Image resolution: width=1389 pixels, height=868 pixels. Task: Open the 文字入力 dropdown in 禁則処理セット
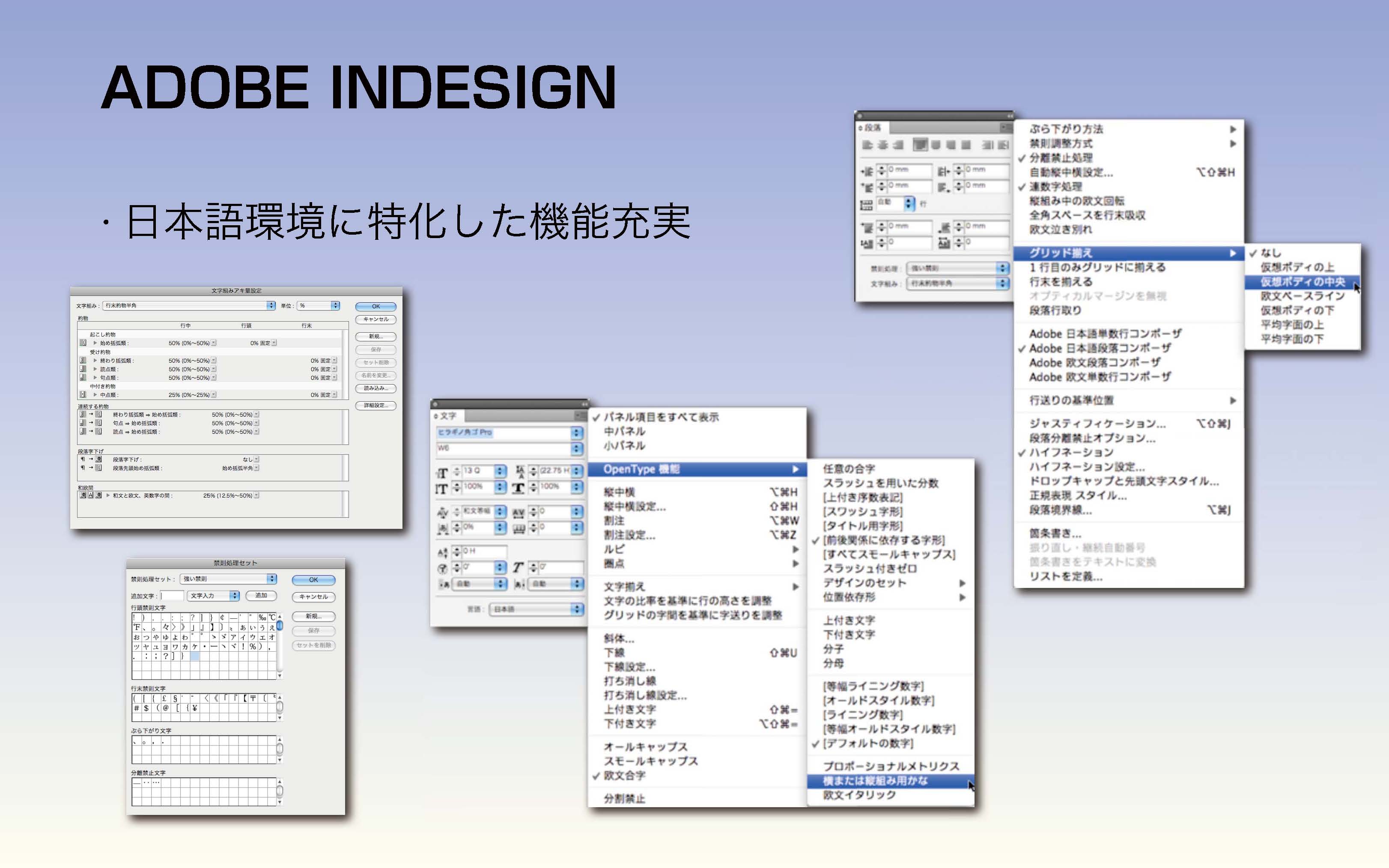(213, 595)
